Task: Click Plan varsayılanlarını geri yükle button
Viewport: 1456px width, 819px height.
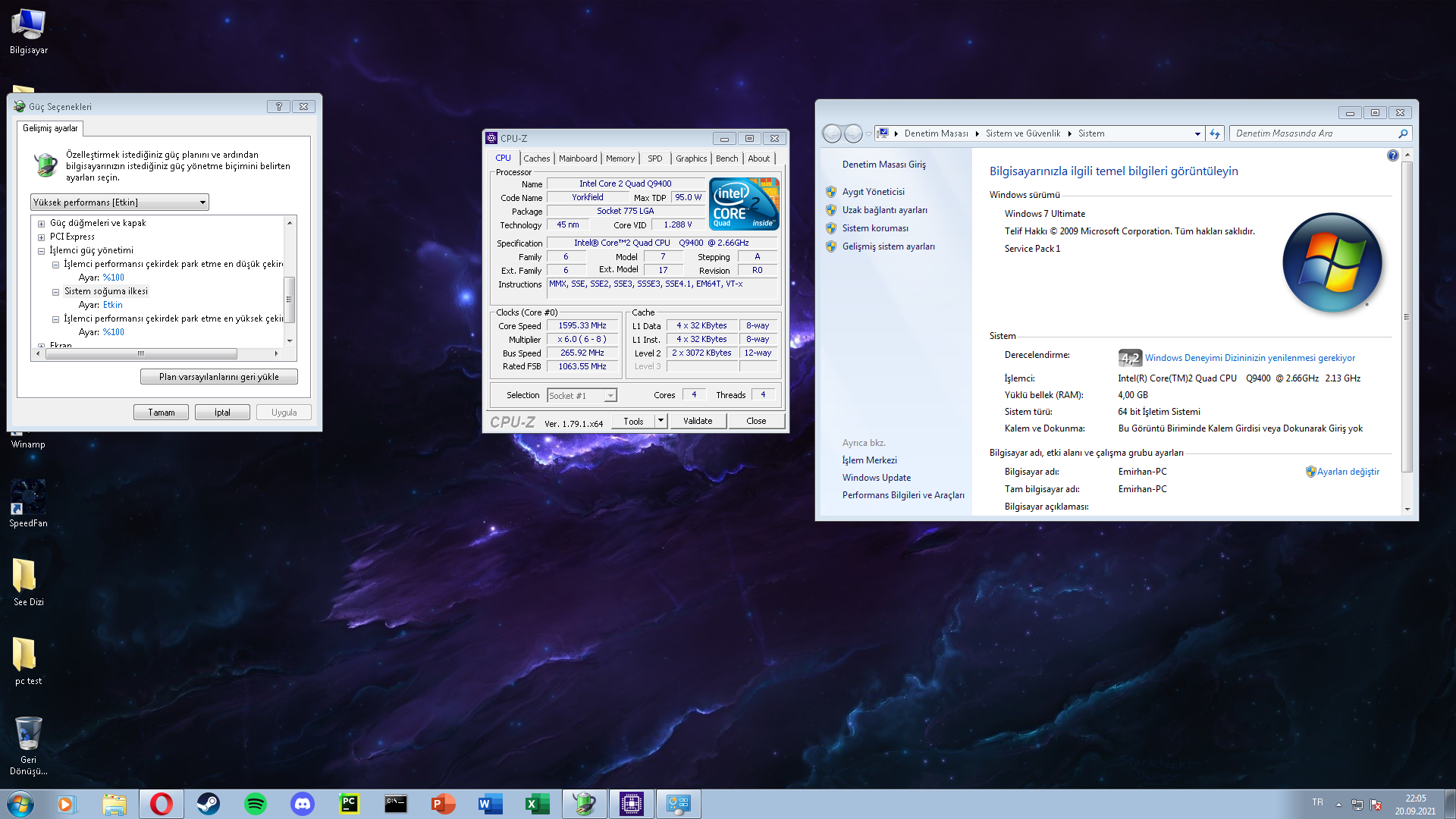Action: click(218, 377)
